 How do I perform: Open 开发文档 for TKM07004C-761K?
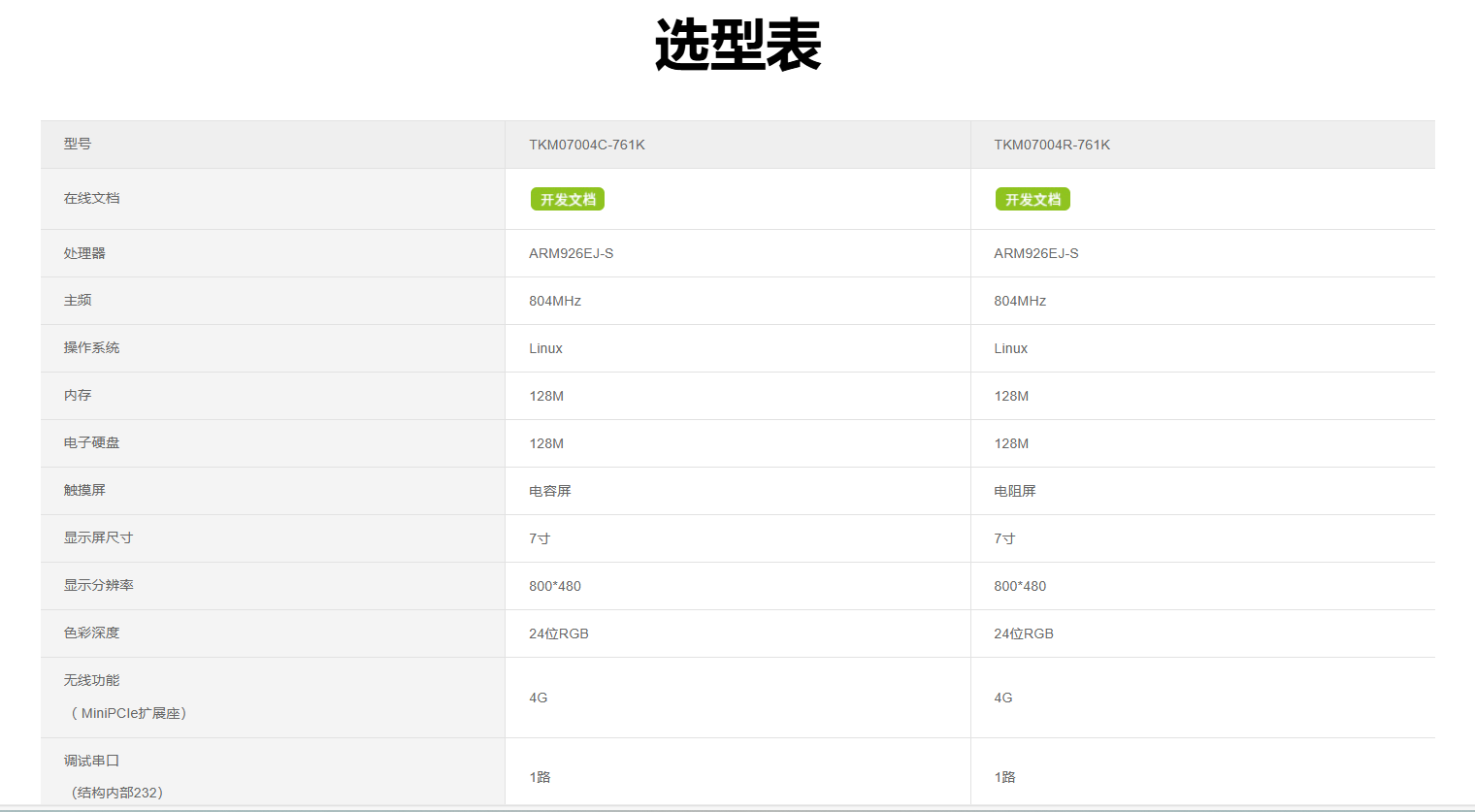pyautogui.click(x=568, y=199)
